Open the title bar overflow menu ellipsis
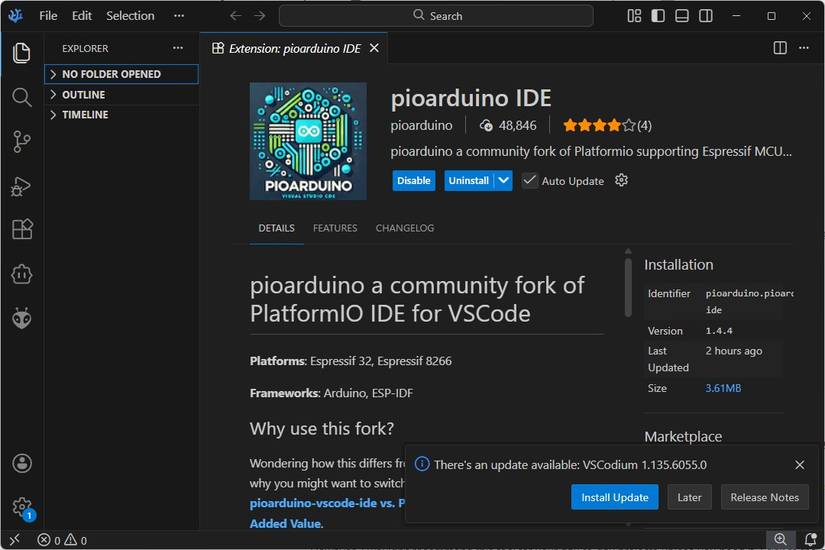This screenshot has height=550, width=825. point(179,16)
